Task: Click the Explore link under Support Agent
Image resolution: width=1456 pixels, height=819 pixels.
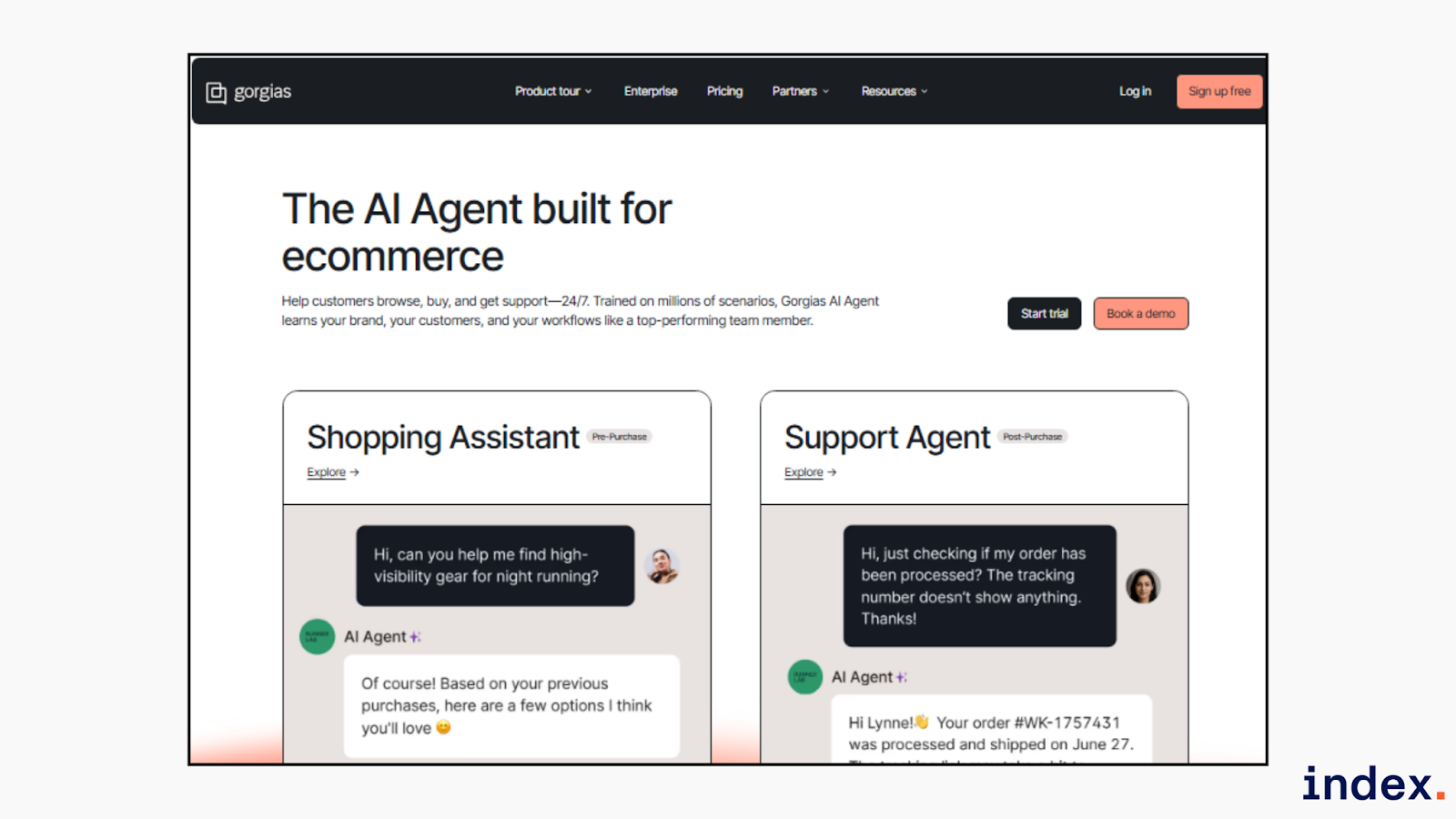Action: click(x=804, y=472)
